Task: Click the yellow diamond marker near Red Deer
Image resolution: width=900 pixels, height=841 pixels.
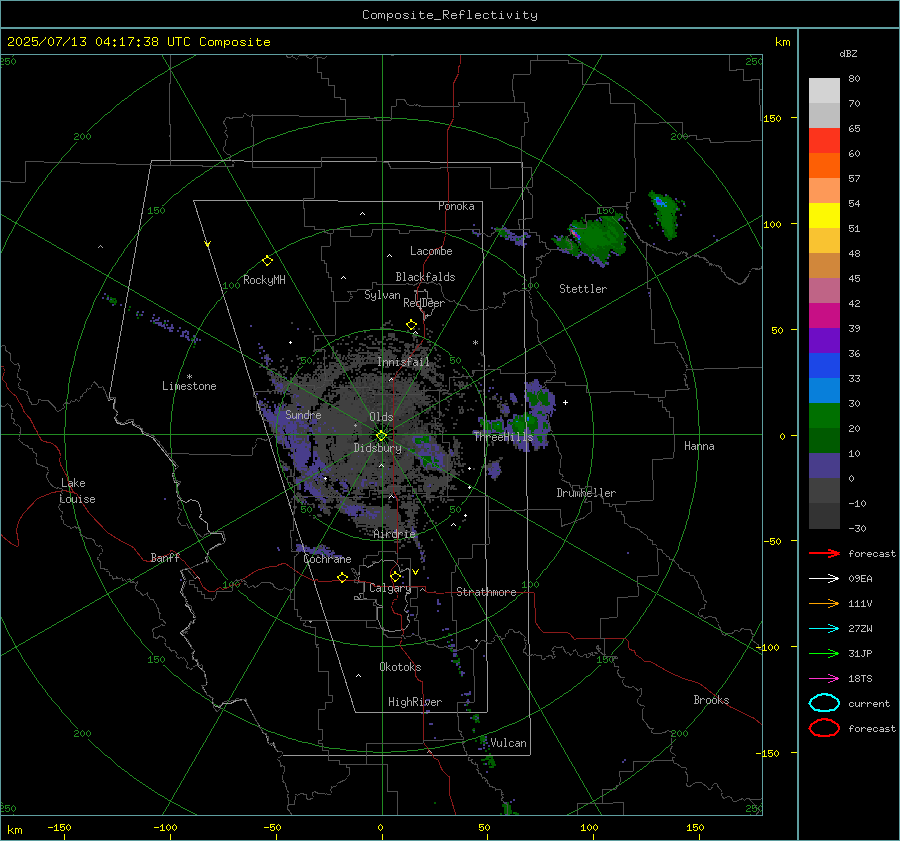Action: click(411, 324)
